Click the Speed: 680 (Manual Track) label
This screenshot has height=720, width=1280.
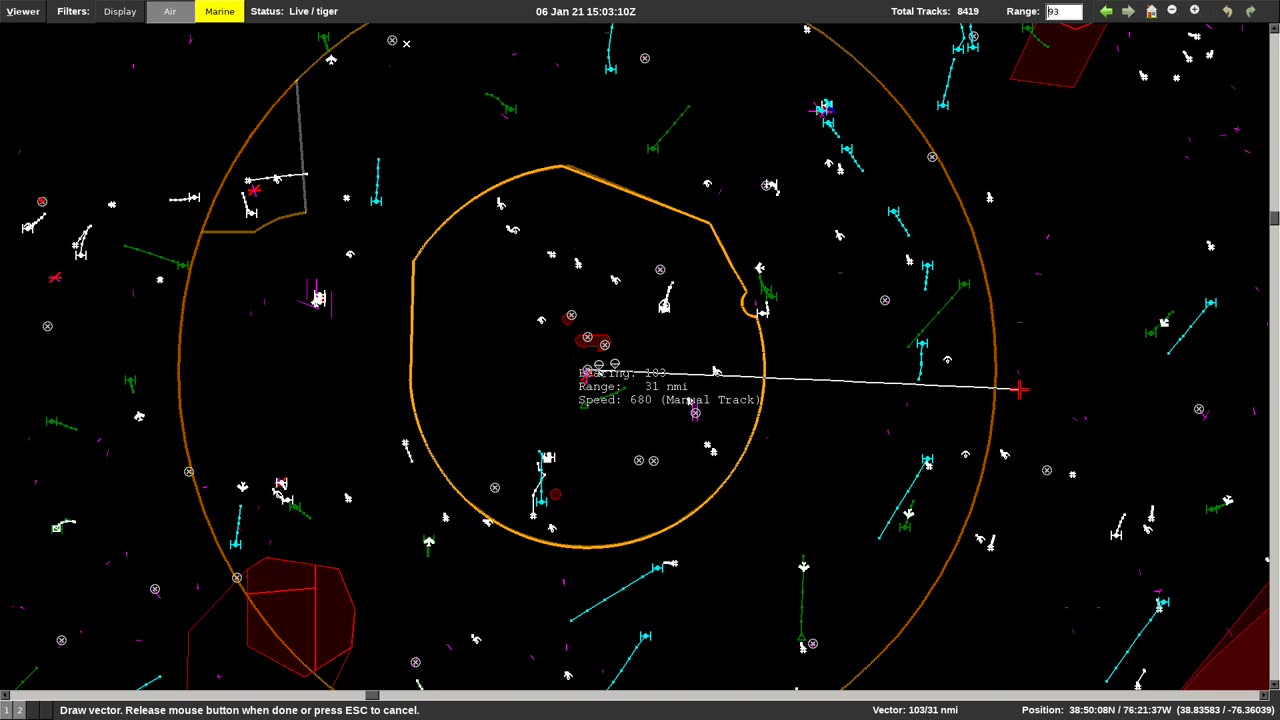(x=669, y=400)
